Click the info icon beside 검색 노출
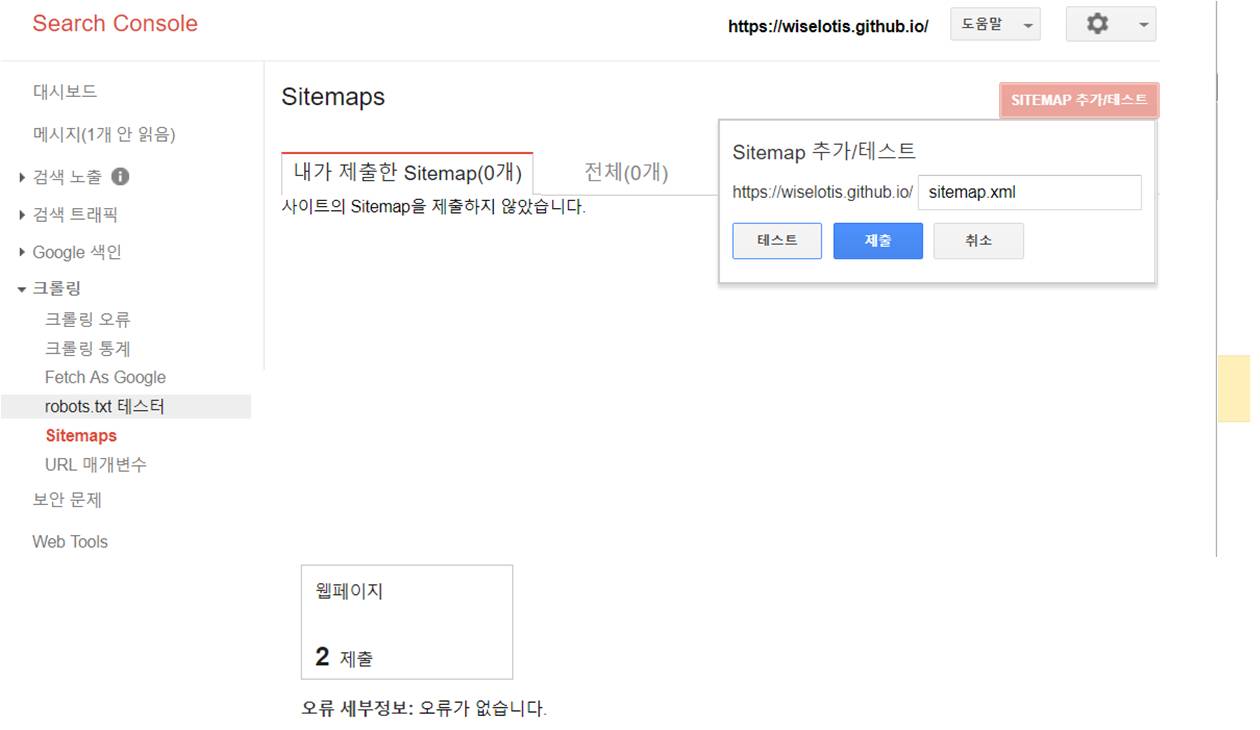The height and width of the screenshot is (730, 1260). point(120,177)
